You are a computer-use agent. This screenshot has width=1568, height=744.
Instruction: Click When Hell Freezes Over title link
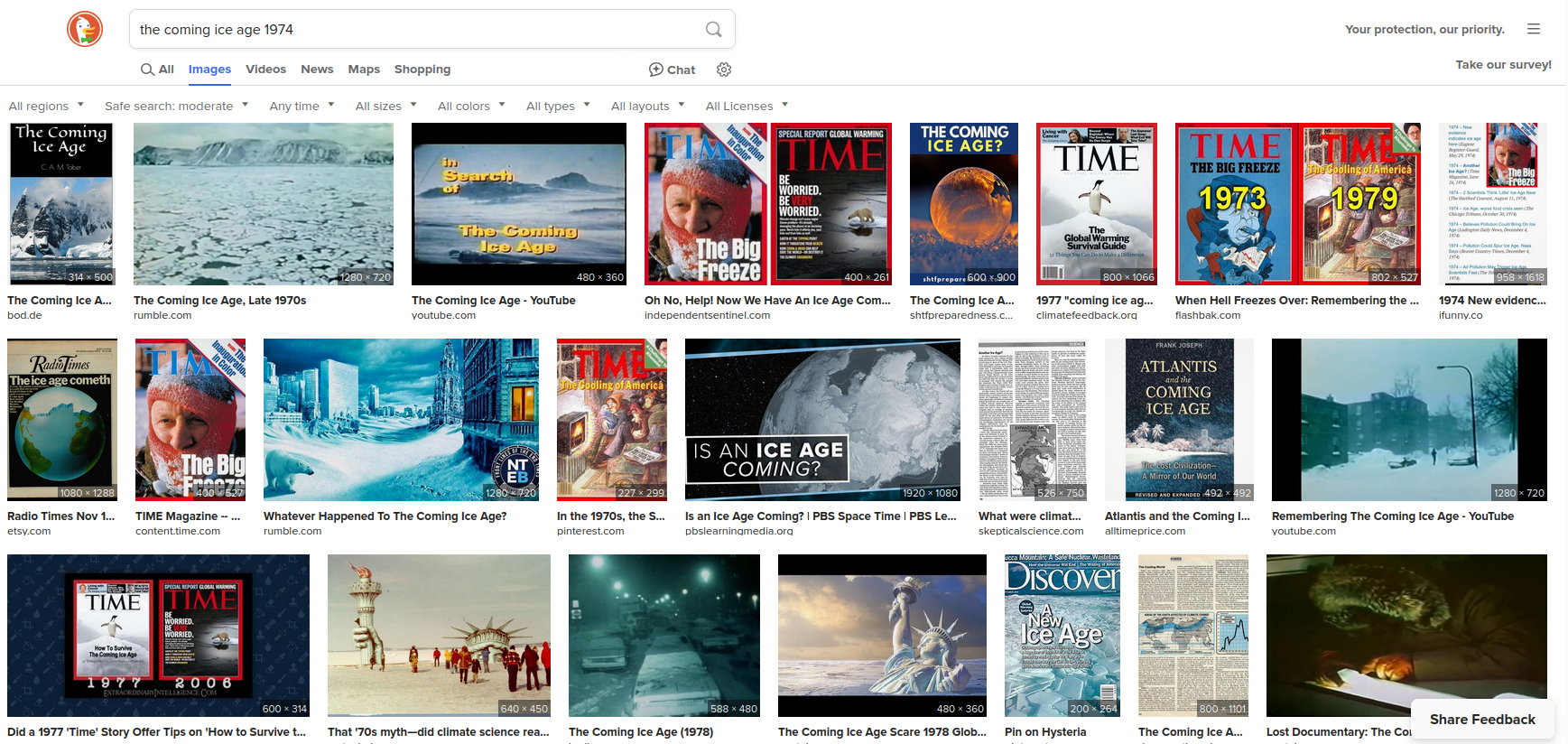click(1297, 301)
